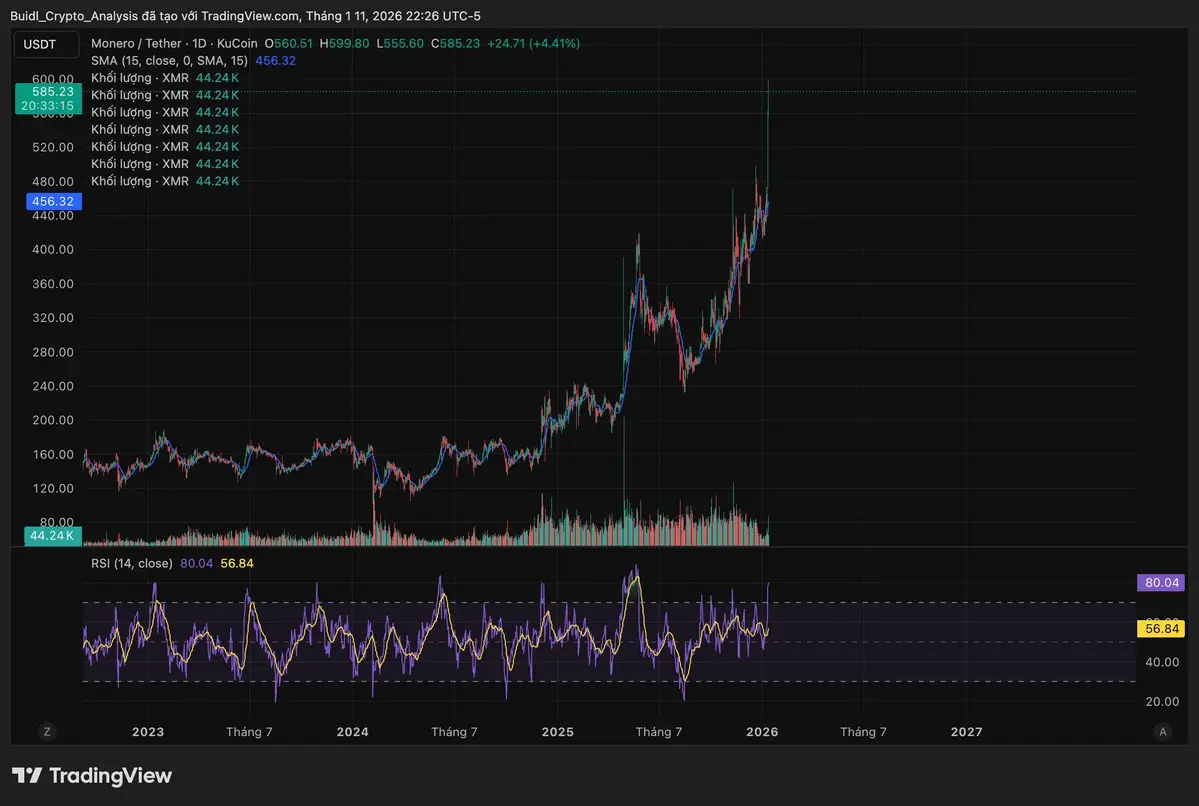Click the purple 80.04 RSI value tag
Screen dimensions: 1199x806
[x=1161, y=582]
